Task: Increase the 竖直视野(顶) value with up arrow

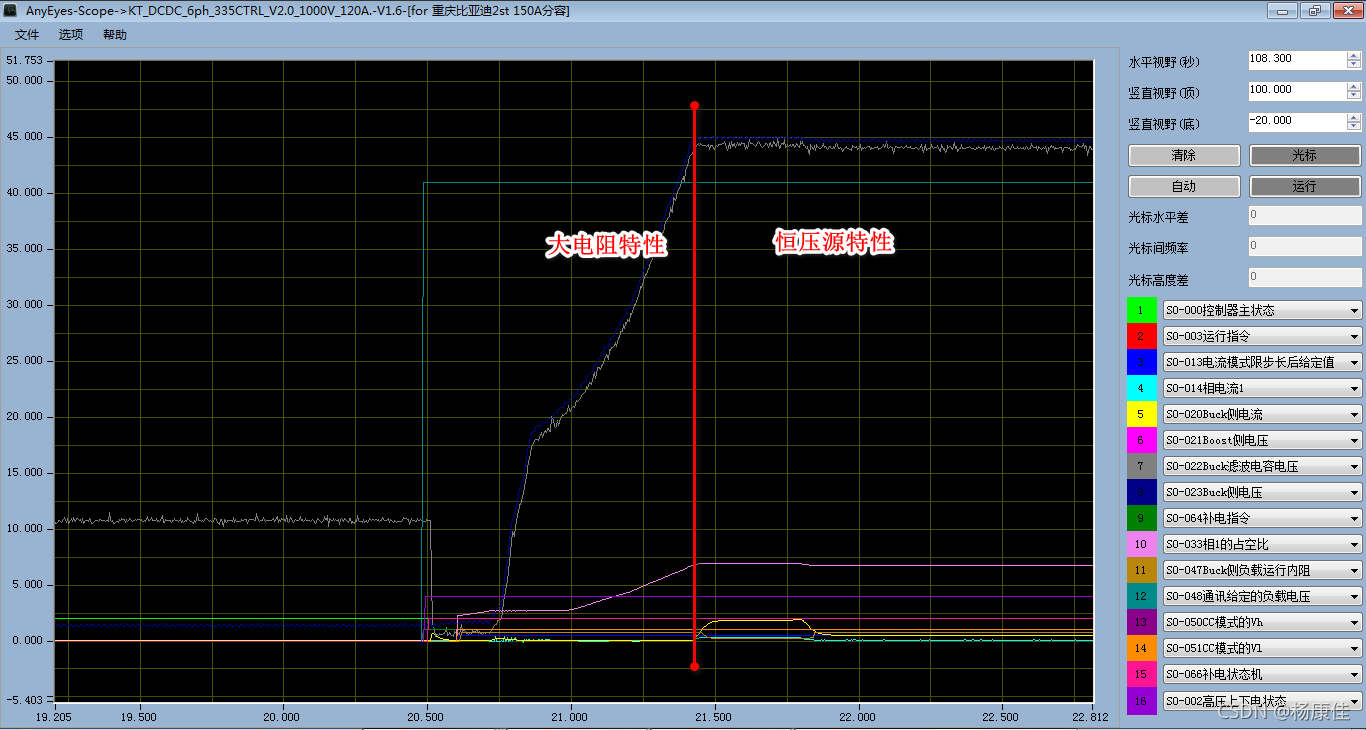Action: 1354,87
